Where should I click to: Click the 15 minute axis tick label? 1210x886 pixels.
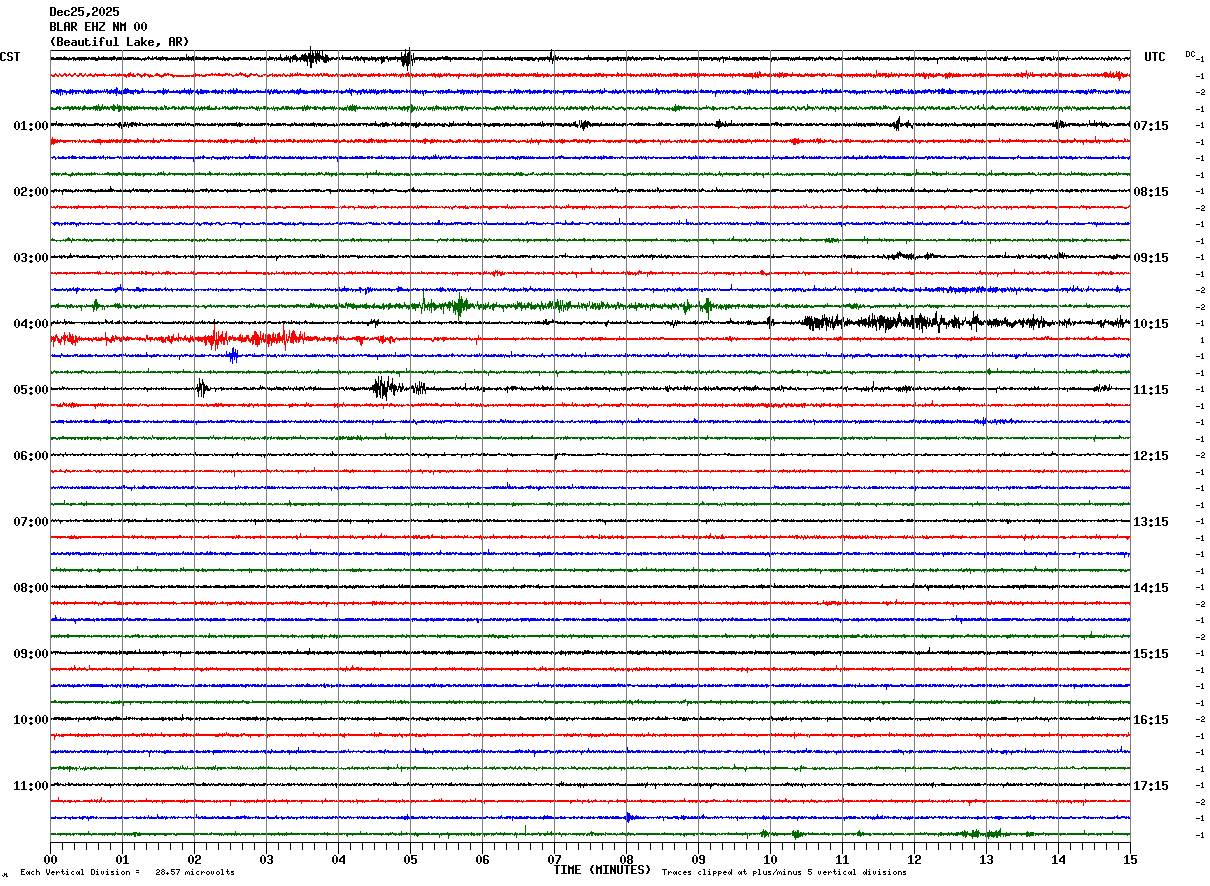tap(1130, 859)
